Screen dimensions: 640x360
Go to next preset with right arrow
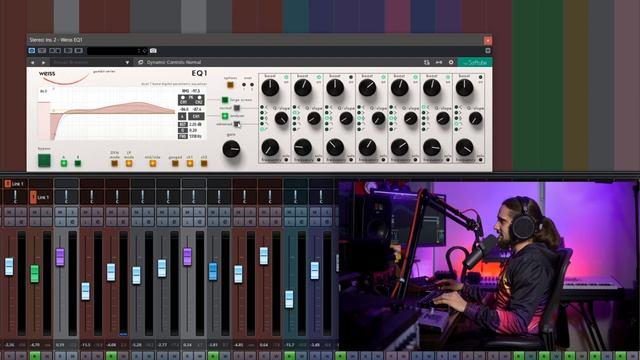(43, 62)
